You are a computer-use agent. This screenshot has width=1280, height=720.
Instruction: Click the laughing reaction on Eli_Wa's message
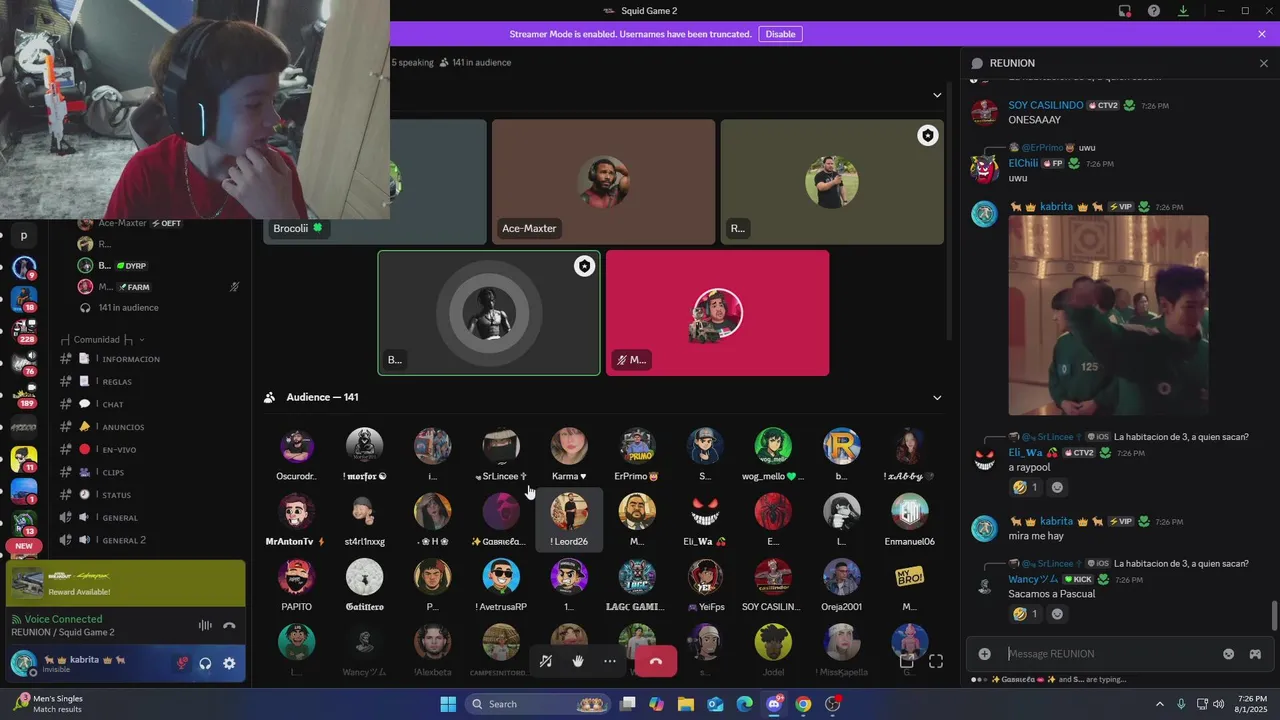tap(1025, 488)
